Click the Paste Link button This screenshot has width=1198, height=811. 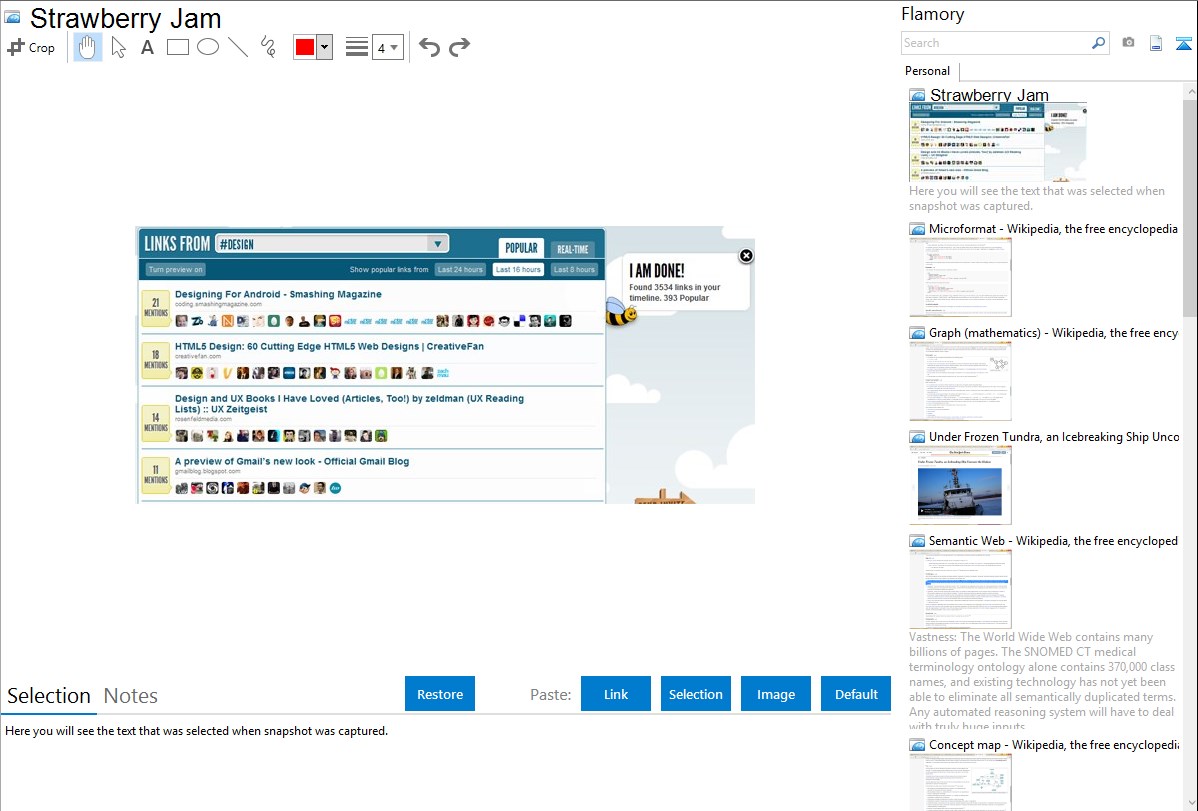(616, 694)
